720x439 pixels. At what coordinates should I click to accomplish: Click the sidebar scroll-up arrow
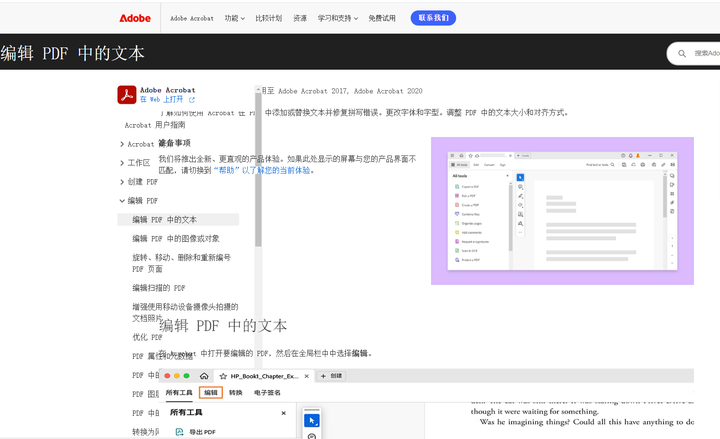click(259, 89)
